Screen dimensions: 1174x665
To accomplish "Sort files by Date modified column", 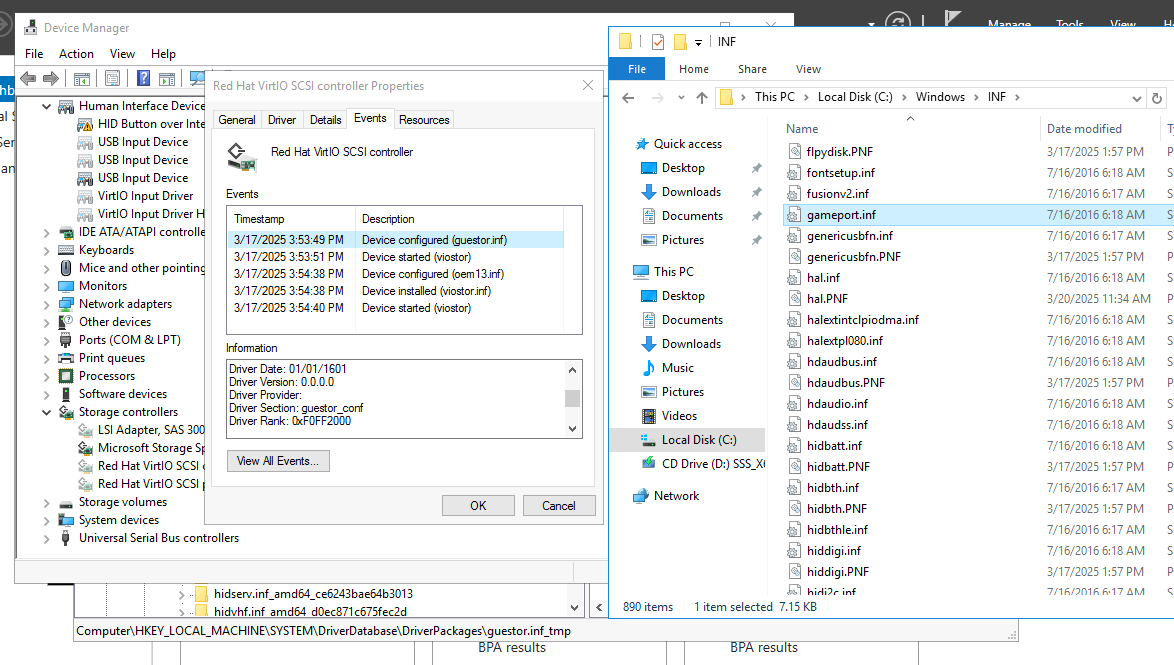I will tap(1084, 129).
